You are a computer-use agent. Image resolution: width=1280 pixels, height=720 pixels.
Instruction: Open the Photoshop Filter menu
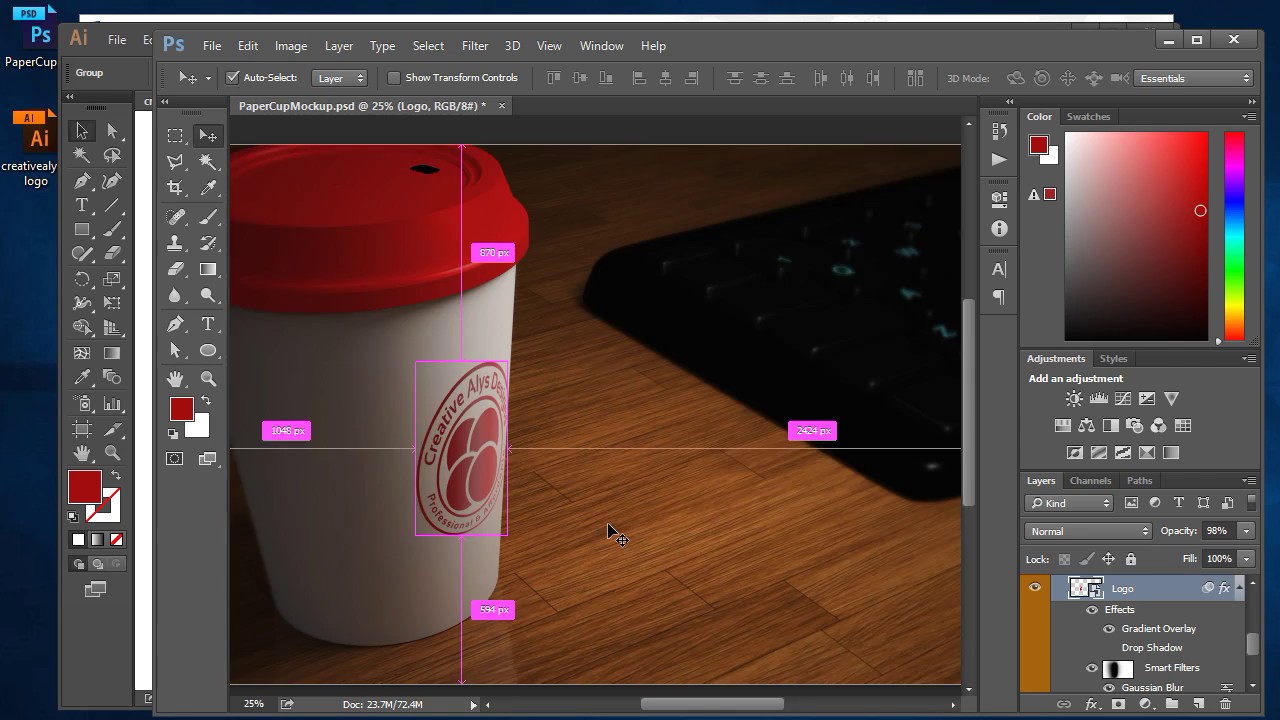[x=475, y=46]
